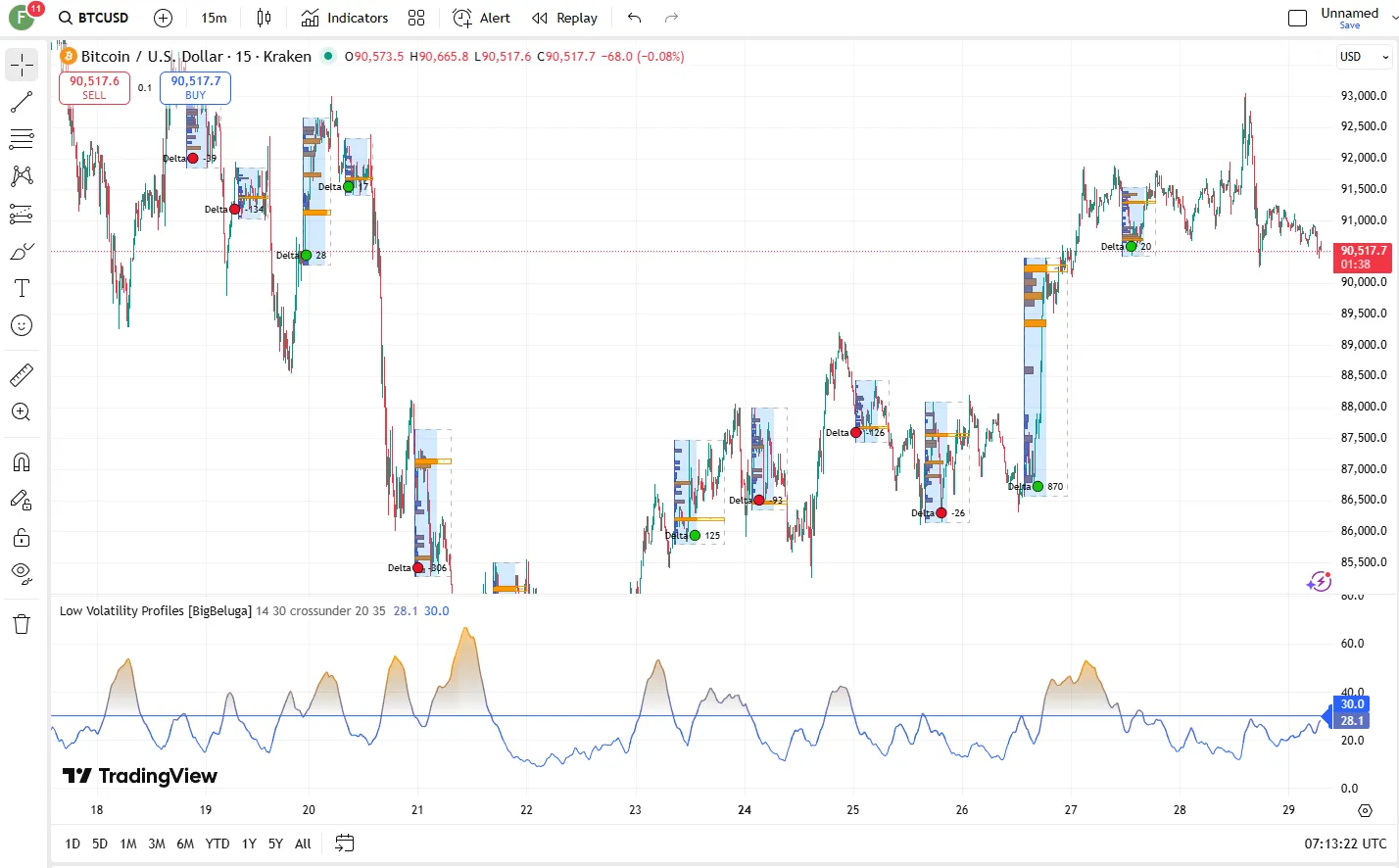Click the Delta 870 green marker
The width and height of the screenshot is (1399, 868).
click(1037, 486)
